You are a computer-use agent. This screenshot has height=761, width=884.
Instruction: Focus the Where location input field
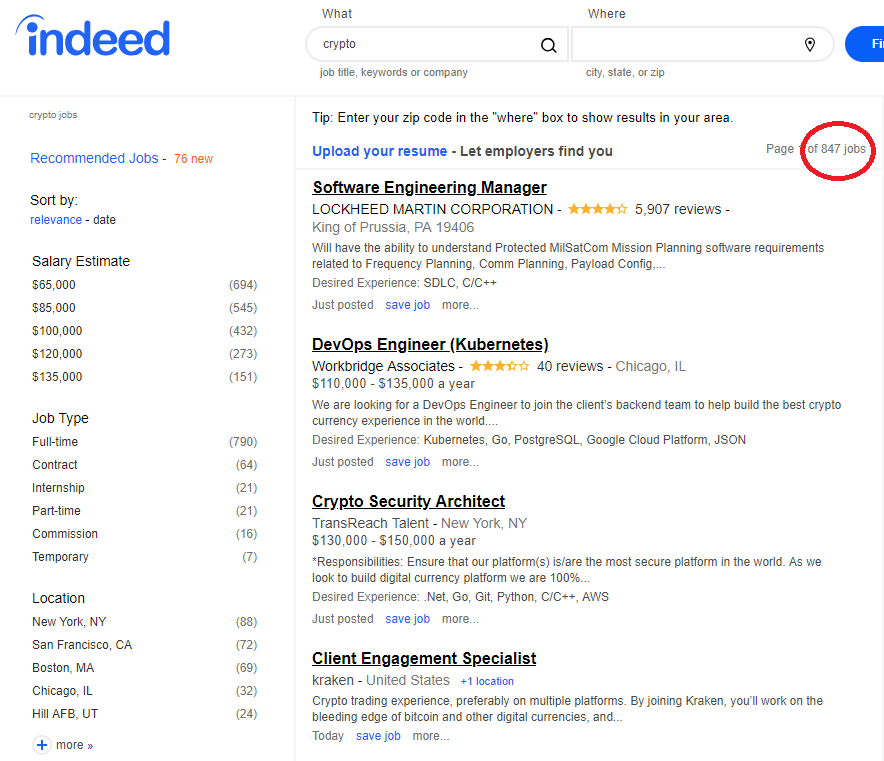click(x=702, y=44)
